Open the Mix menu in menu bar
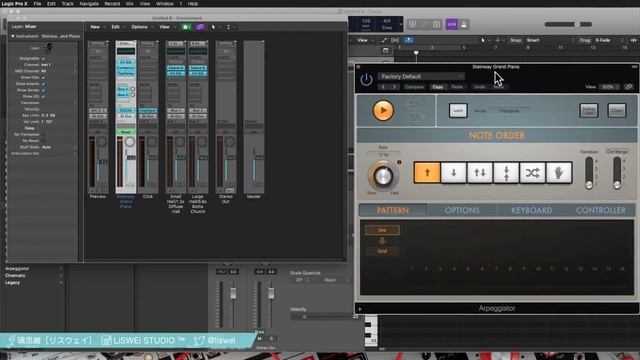 (x=129, y=4)
